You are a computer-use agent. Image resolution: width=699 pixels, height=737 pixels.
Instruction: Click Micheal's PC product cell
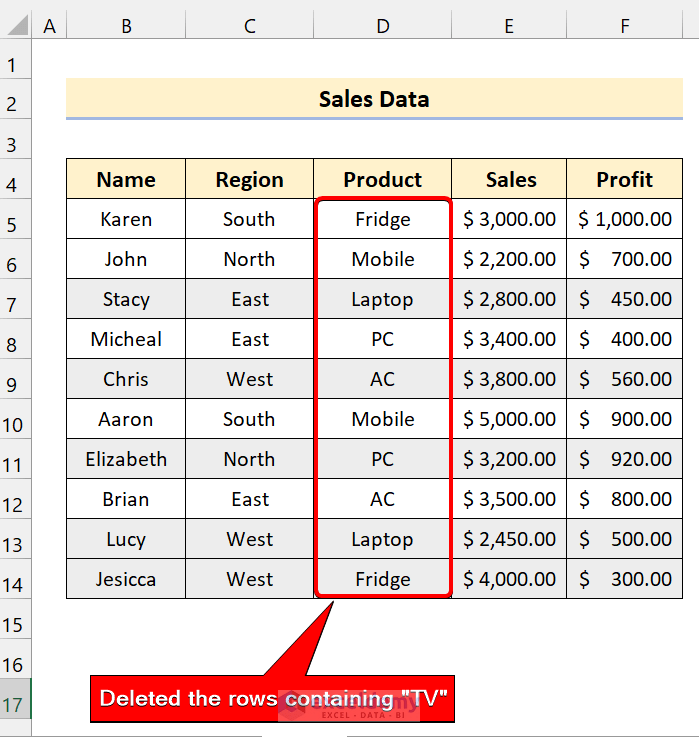pos(383,338)
